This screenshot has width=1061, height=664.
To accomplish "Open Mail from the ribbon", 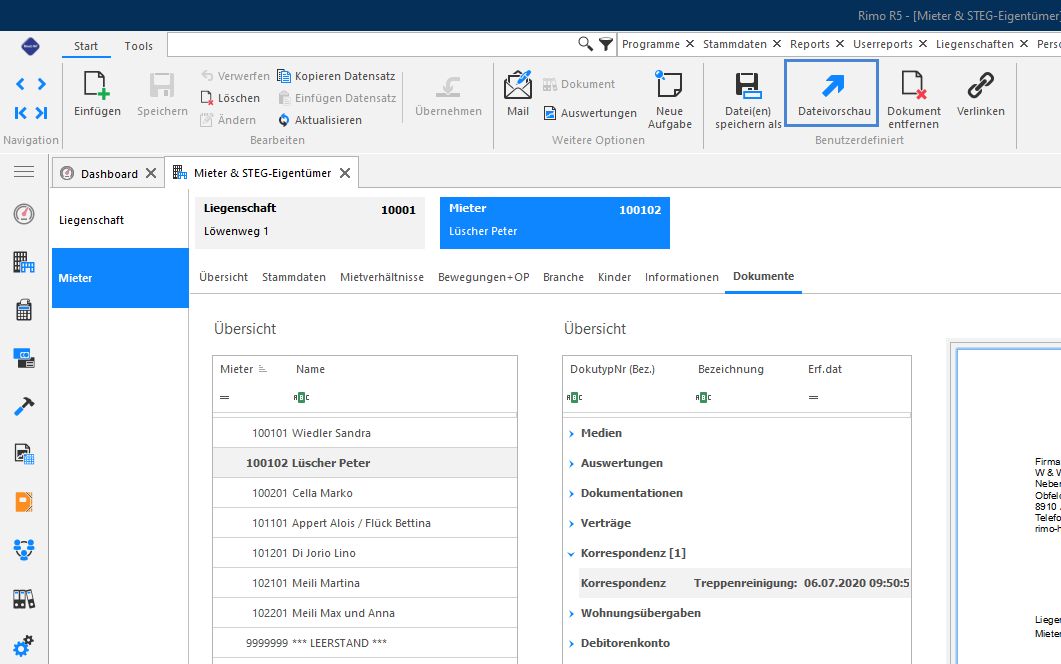I will [x=518, y=94].
